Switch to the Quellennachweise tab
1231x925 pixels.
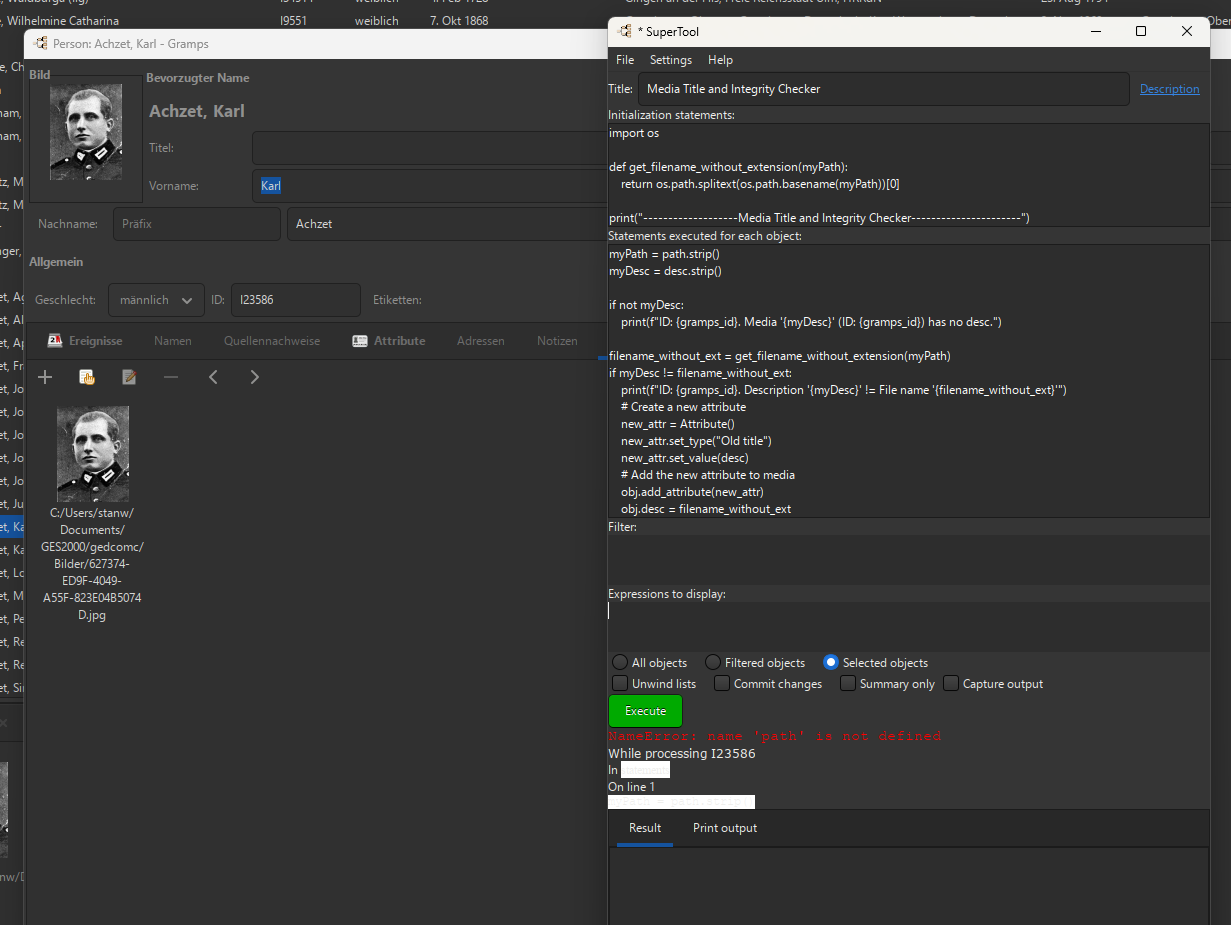coord(272,341)
